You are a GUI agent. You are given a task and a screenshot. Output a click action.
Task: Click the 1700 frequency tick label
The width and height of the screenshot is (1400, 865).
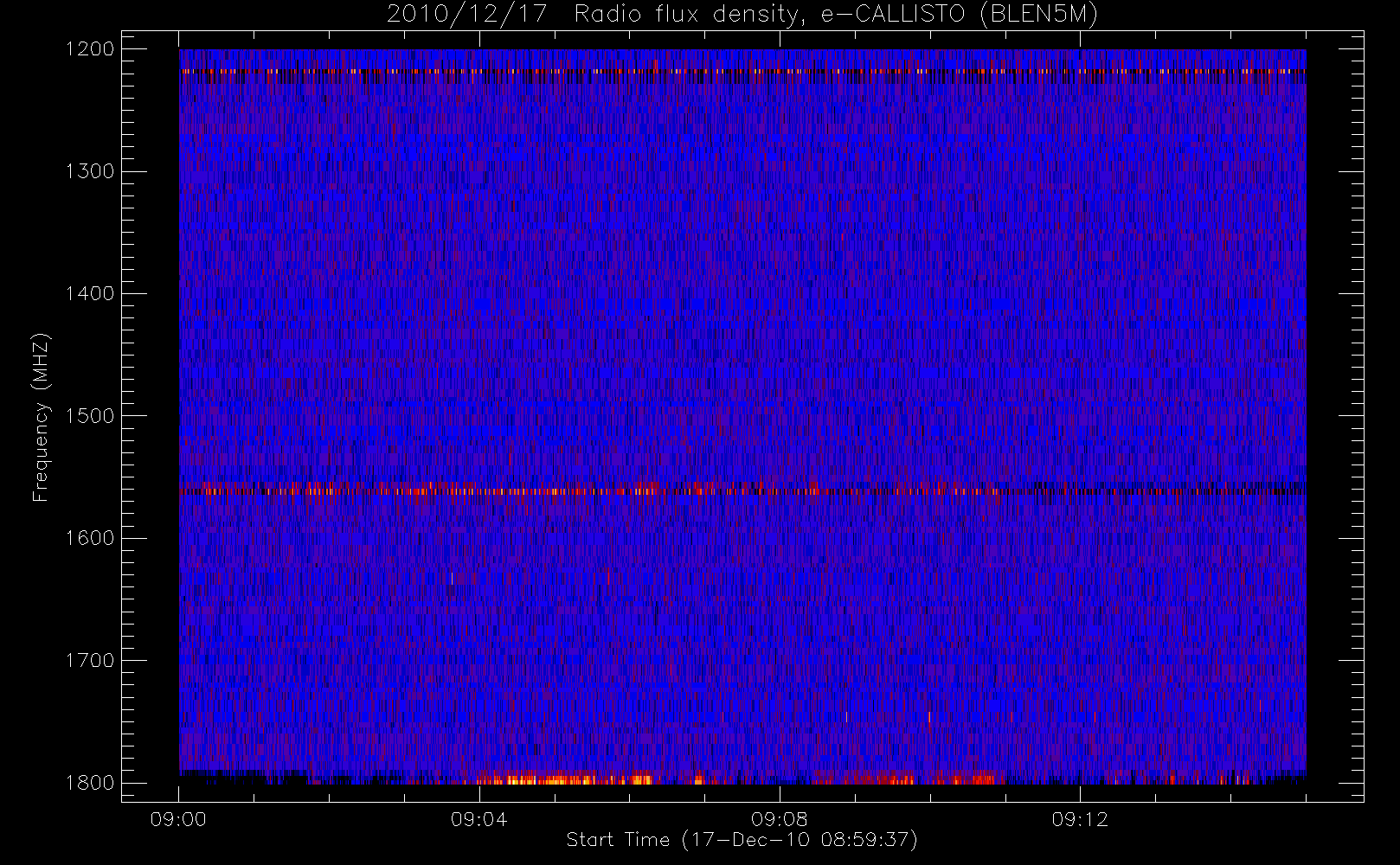(x=90, y=660)
